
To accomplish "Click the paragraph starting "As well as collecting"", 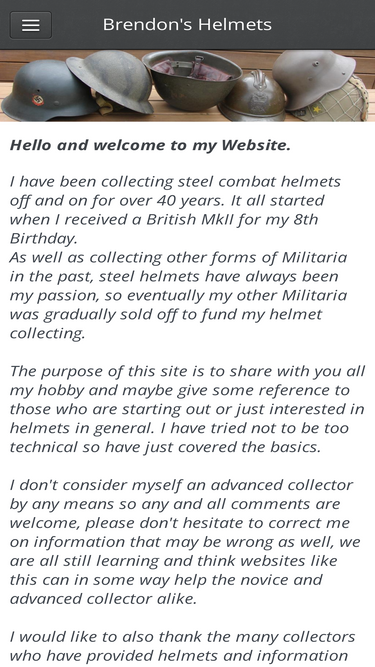I will (x=179, y=295).
